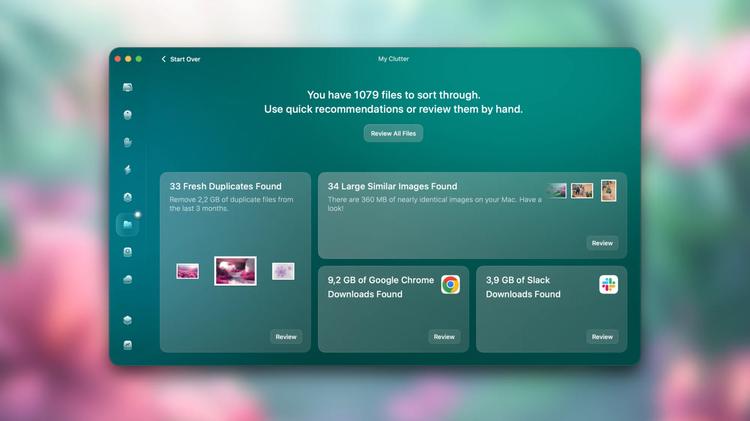
Task: Click the middle similar images thumbnail
Action: (582, 190)
